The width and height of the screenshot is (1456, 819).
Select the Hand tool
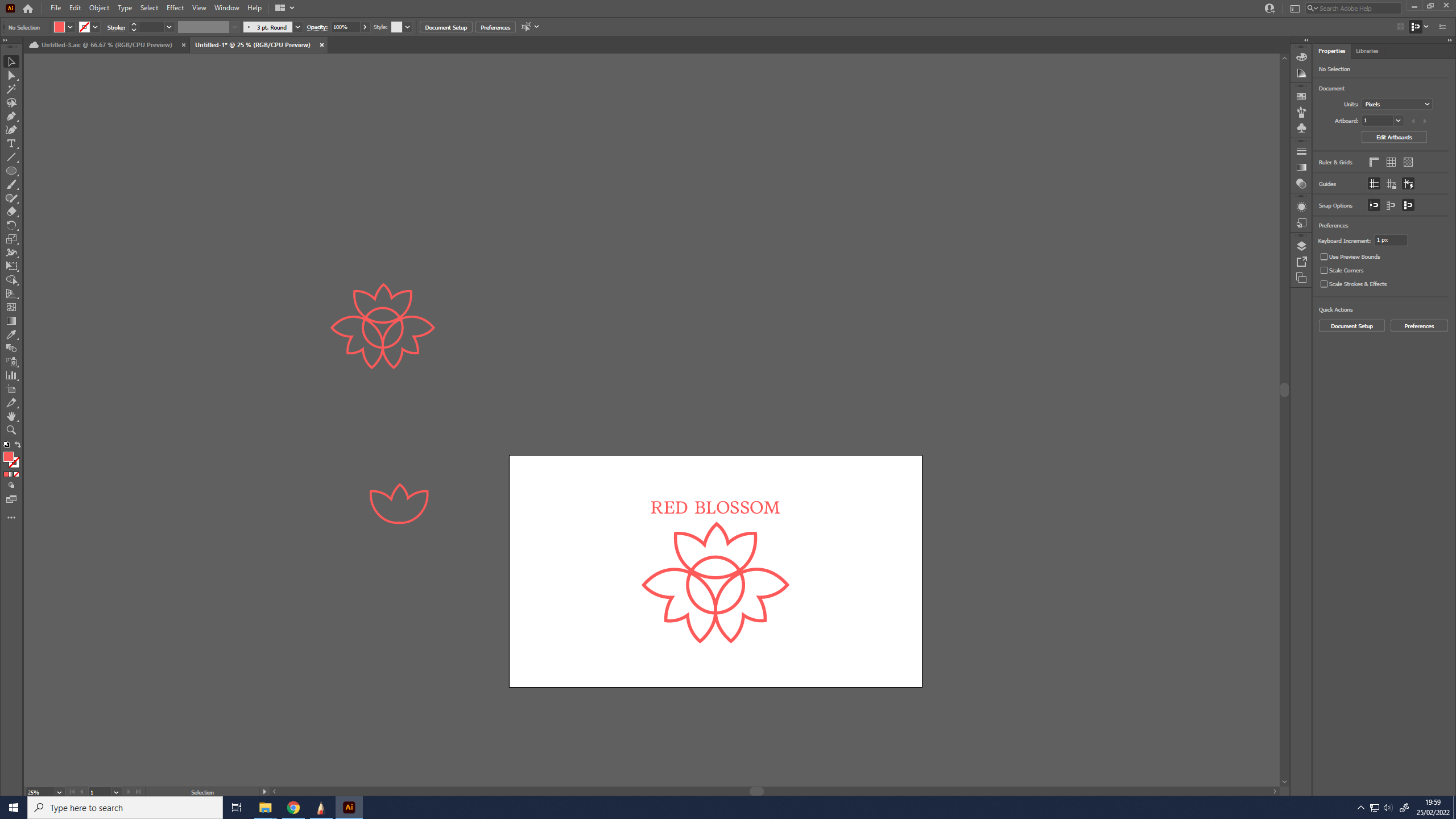pyautogui.click(x=11, y=416)
